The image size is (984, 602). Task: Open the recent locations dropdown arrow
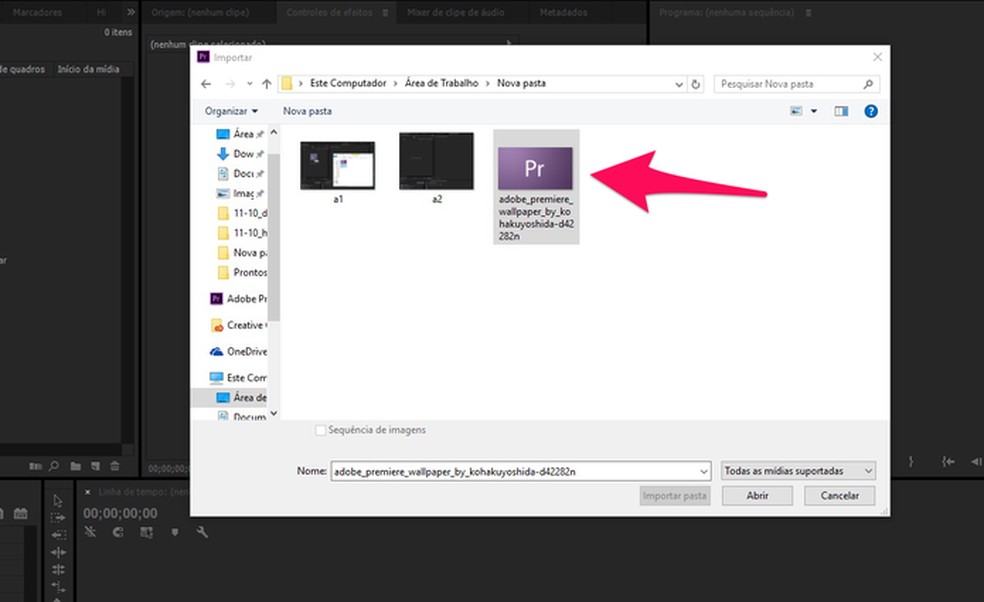(x=250, y=84)
